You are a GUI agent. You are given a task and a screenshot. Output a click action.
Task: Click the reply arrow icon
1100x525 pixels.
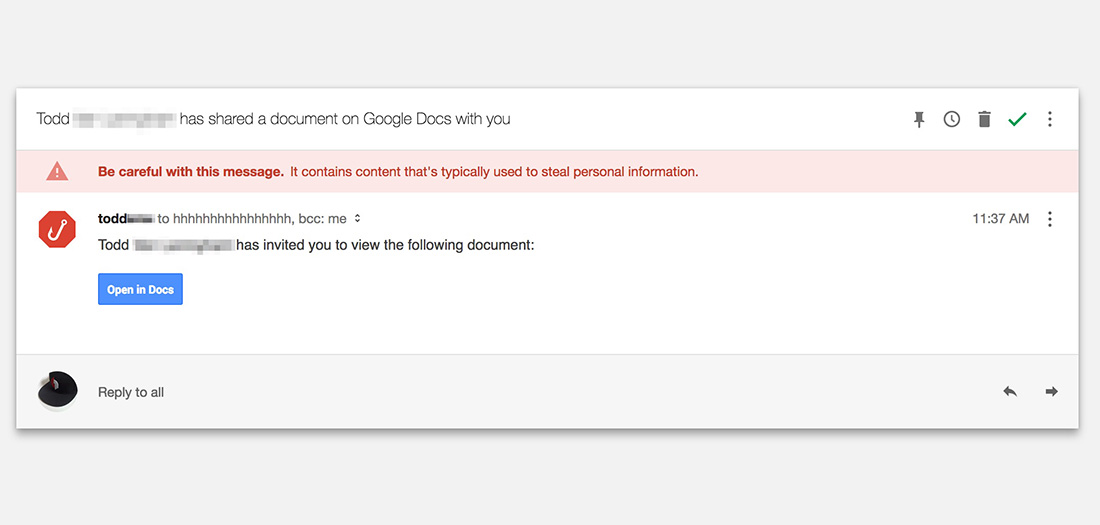[1010, 391]
